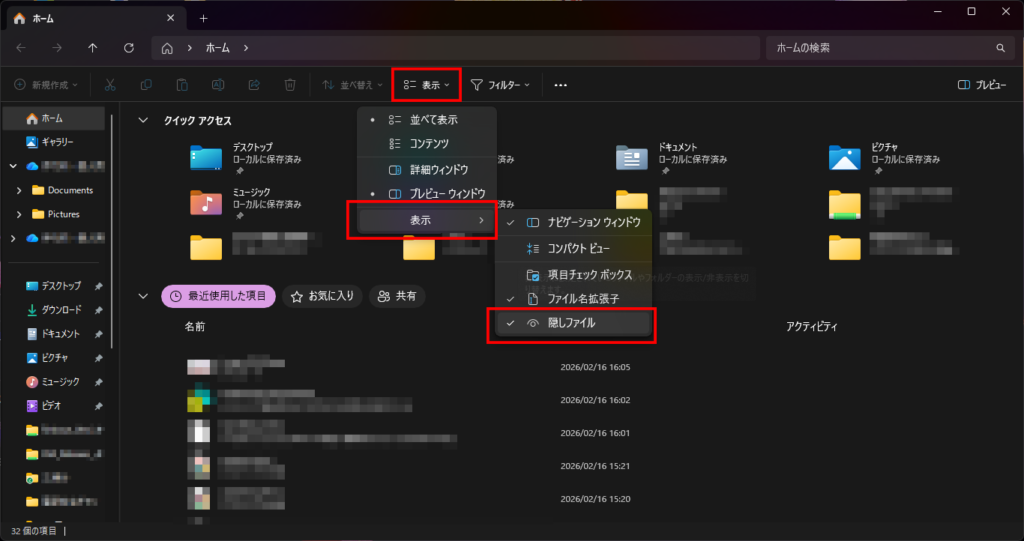Click the Delete trash icon

pos(291,85)
